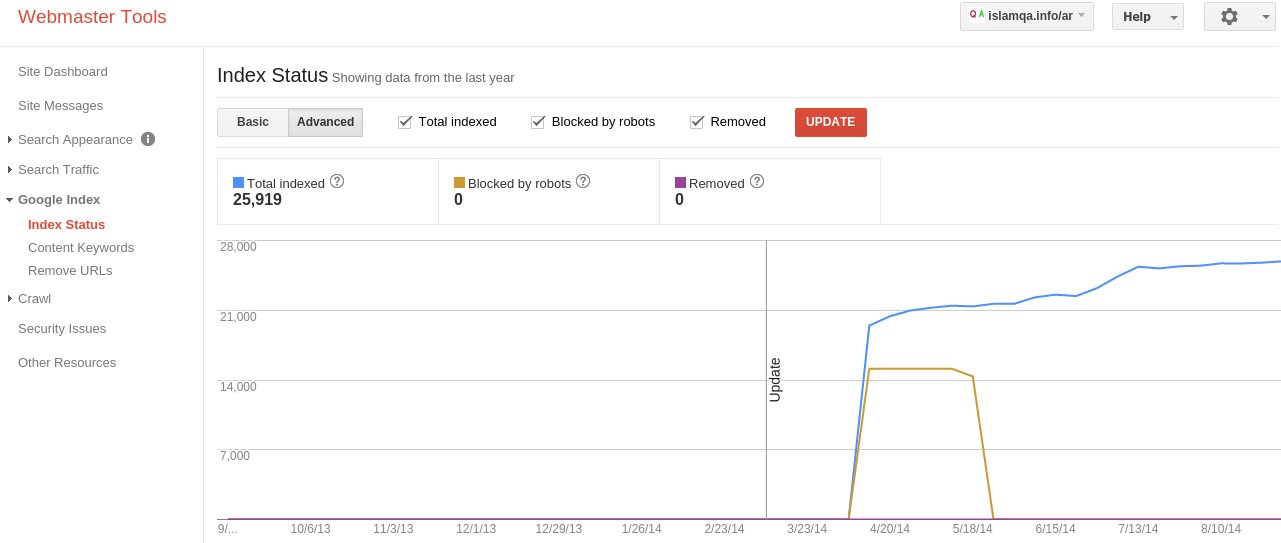Open Remove URLs in the sidebar
This screenshot has height=543, width=1281.
pyautogui.click(x=70, y=271)
